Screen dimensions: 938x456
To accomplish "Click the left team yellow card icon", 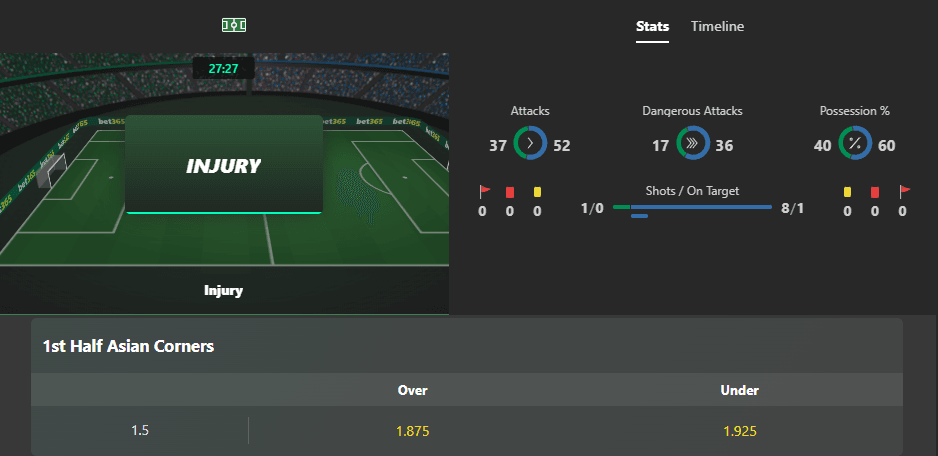I will click(x=537, y=192).
